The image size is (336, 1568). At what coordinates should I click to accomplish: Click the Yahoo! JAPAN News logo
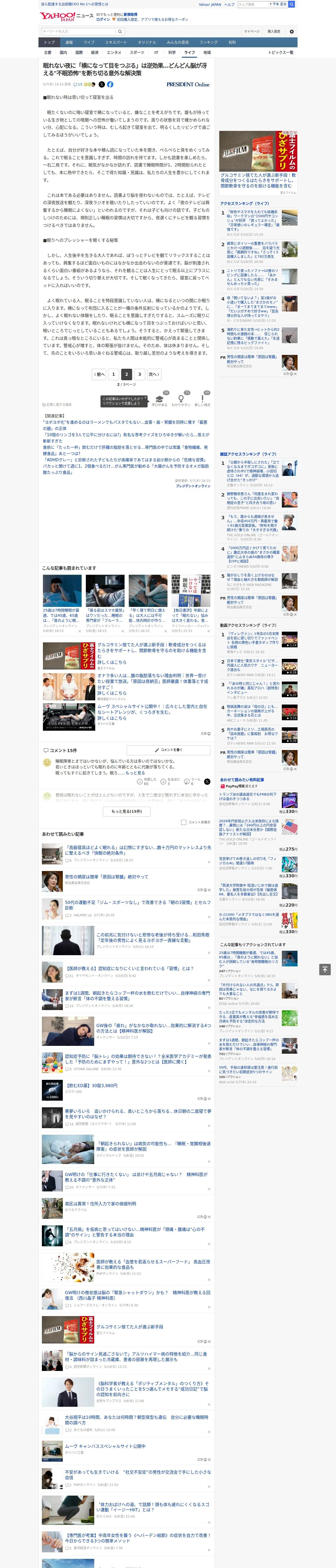tap(67, 16)
